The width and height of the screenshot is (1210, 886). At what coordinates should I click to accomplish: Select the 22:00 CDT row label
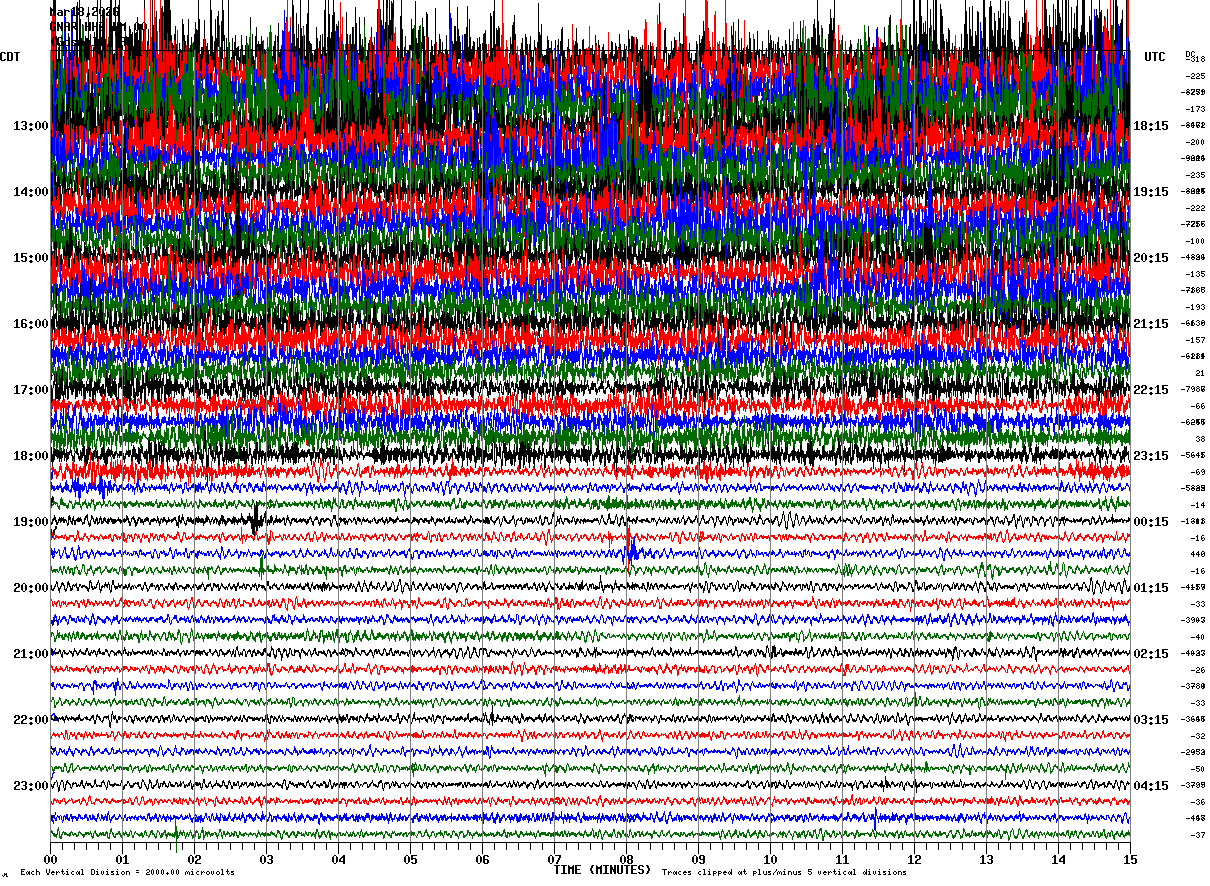31,720
